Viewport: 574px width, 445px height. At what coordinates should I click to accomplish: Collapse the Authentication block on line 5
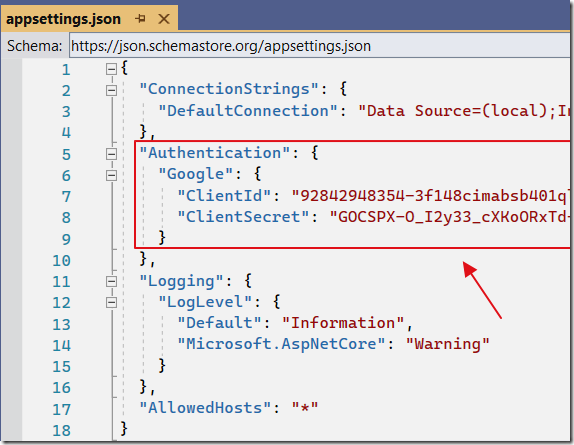[x=111, y=154]
